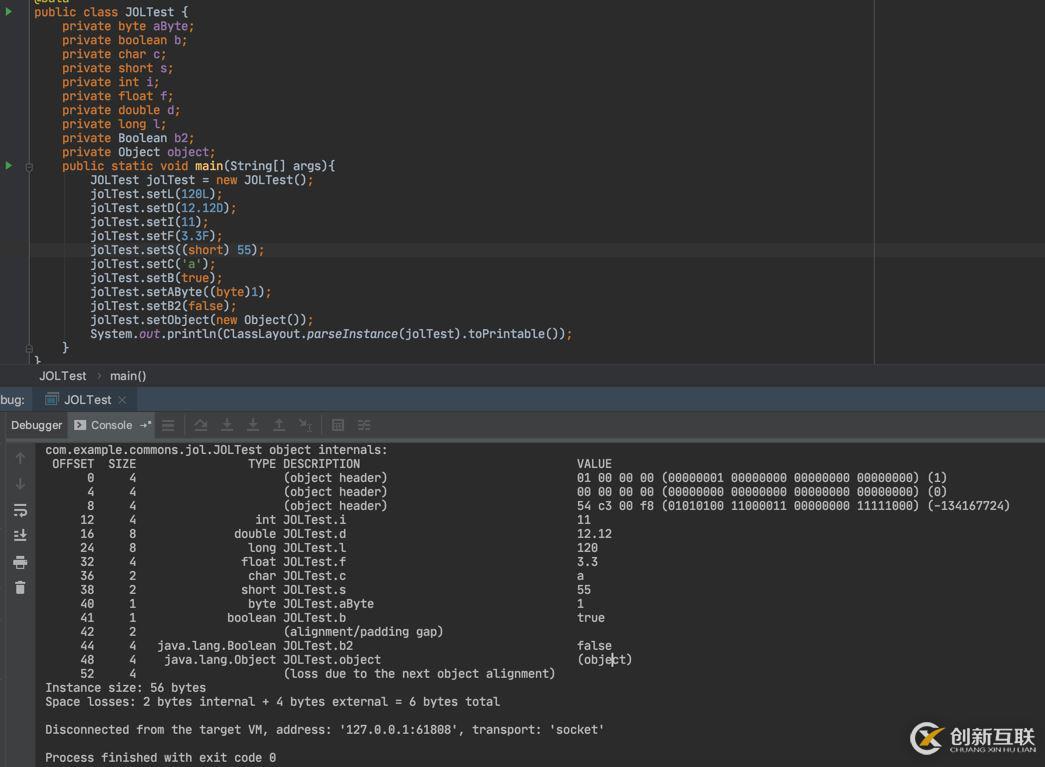Open the console pin dropdown arrow
Image resolution: width=1045 pixels, height=767 pixels.
pyautogui.click(x=146, y=425)
